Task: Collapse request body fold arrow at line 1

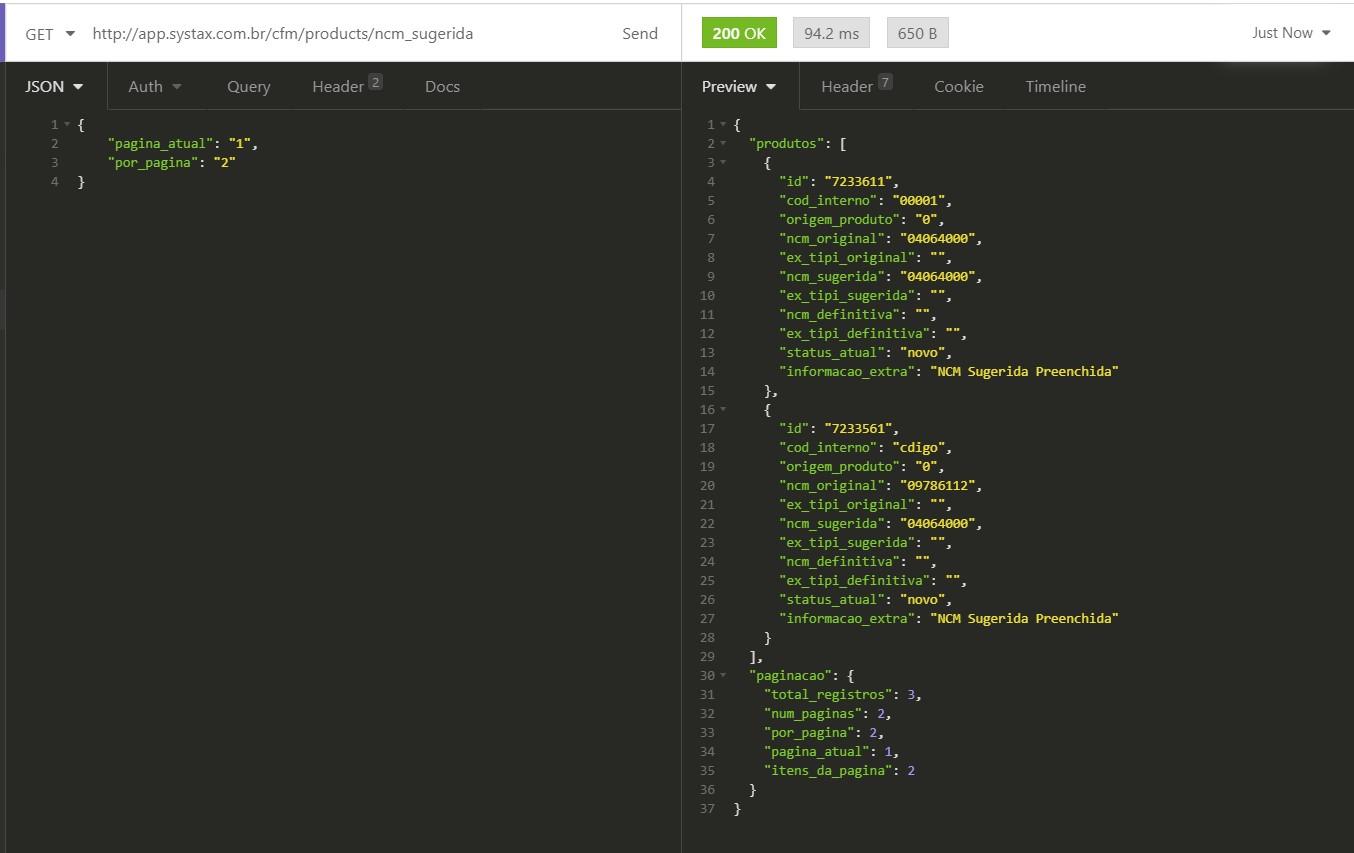Action: pos(67,125)
